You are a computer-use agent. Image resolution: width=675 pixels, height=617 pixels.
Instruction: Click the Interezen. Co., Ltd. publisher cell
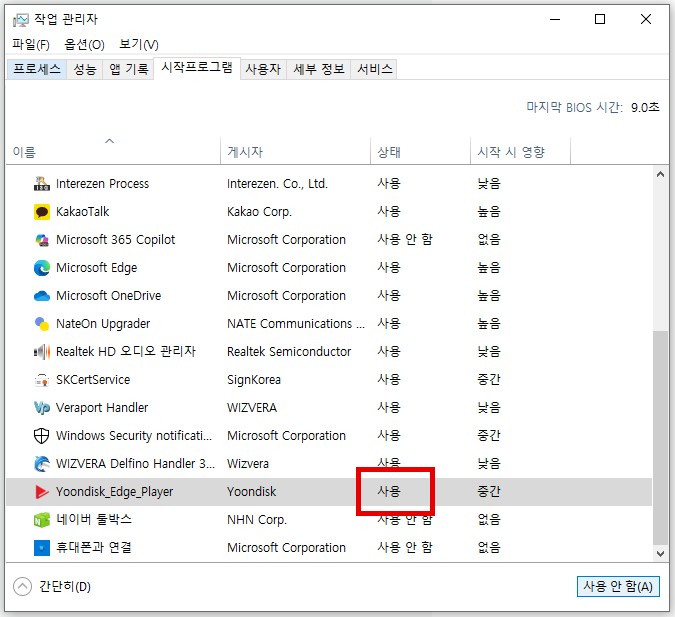pyautogui.click(x=277, y=184)
